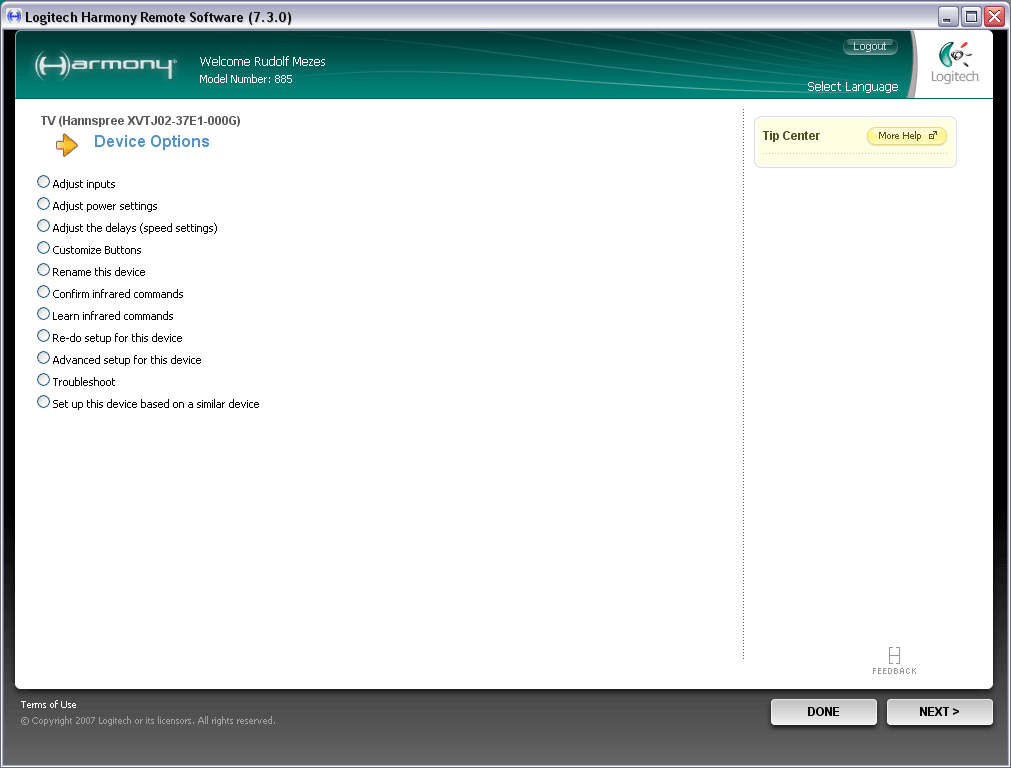
Task: Click the NEXT > button
Action: [x=939, y=711]
